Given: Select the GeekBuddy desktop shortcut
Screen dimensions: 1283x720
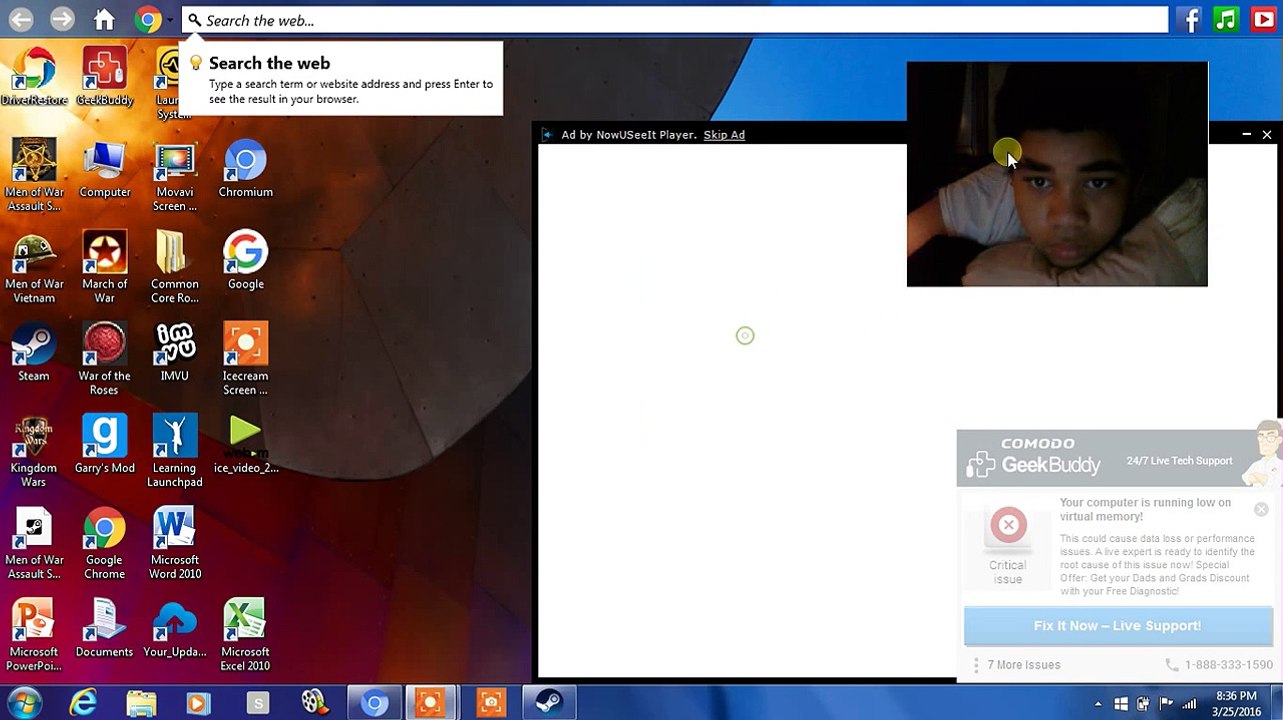Looking at the screenshot, I should pyautogui.click(x=104, y=76).
